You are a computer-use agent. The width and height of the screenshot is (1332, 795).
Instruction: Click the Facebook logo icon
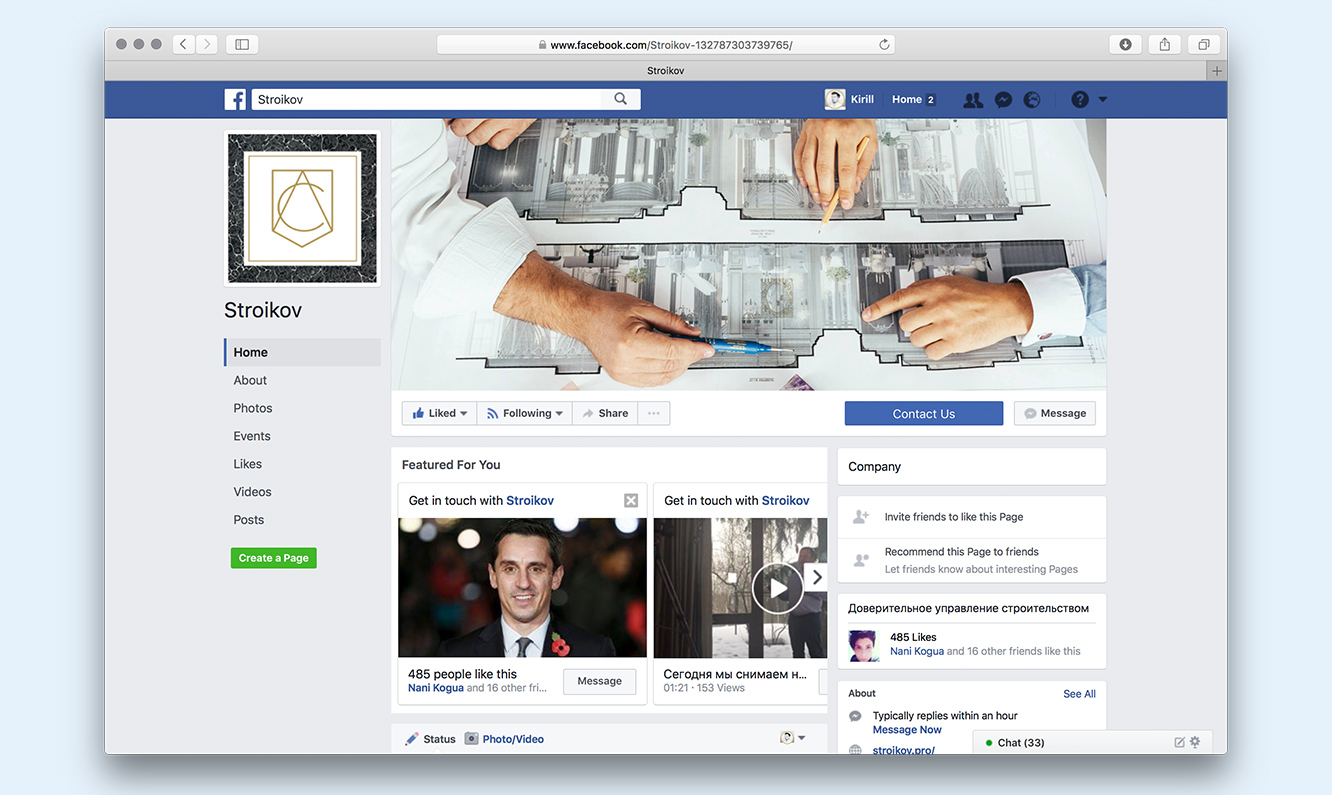pos(235,99)
